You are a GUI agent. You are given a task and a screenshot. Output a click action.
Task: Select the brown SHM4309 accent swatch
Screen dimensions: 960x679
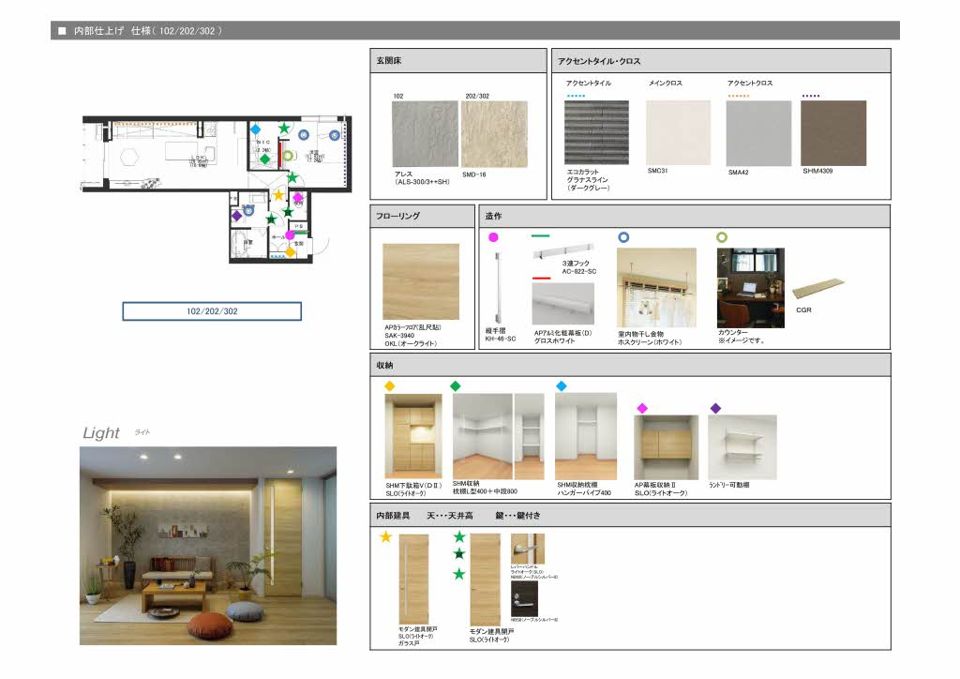tap(833, 132)
